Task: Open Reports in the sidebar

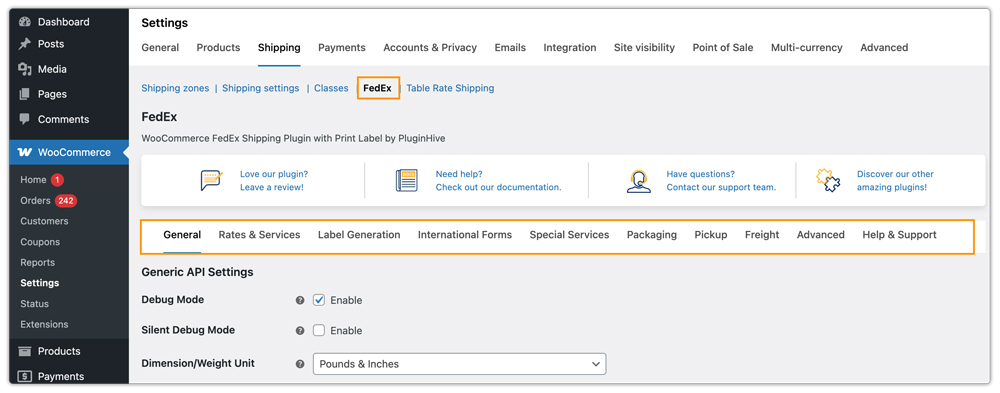Action: (38, 262)
